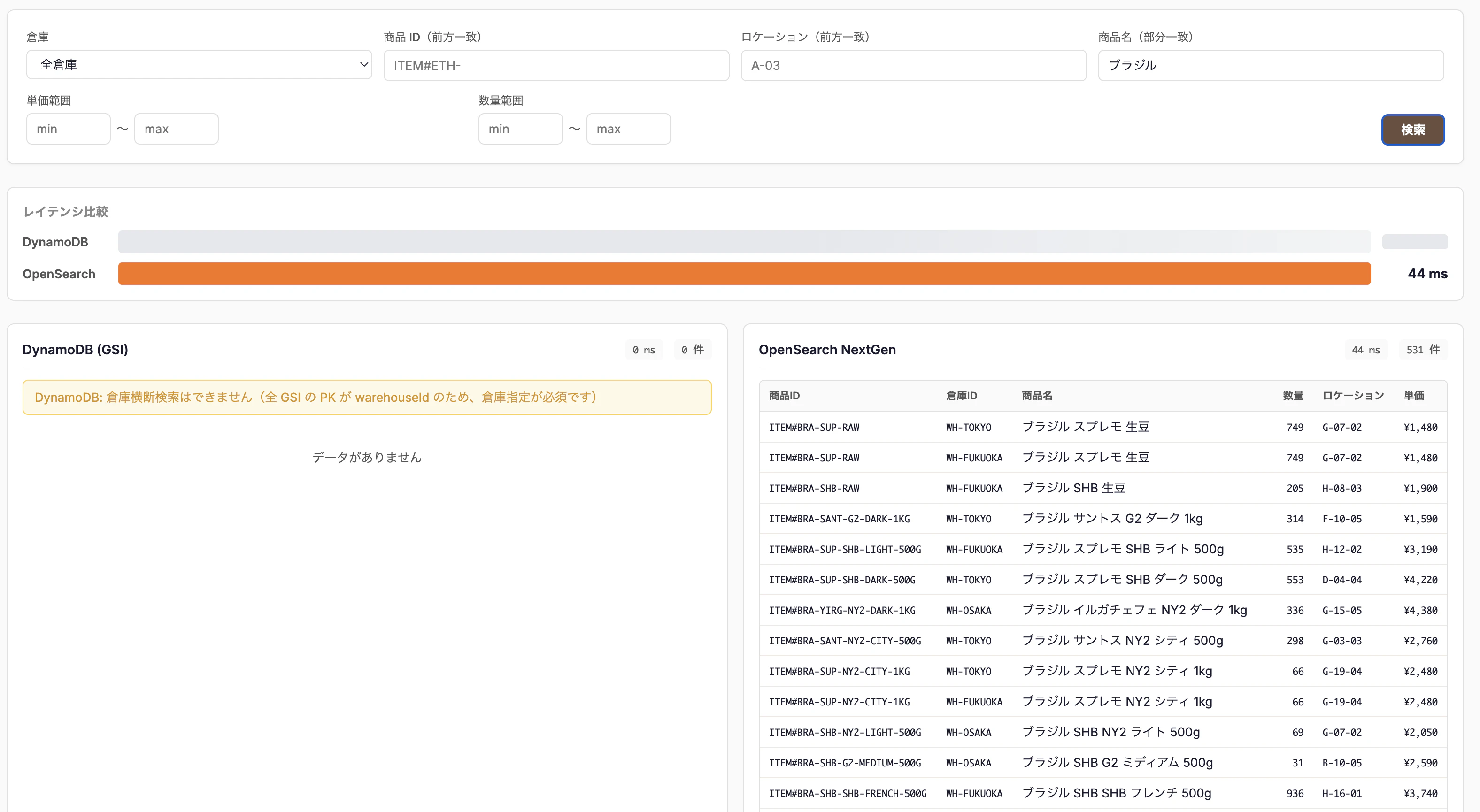The height and width of the screenshot is (812, 1480).
Task: Click the 倉庫ID column header
Action: coord(961,396)
